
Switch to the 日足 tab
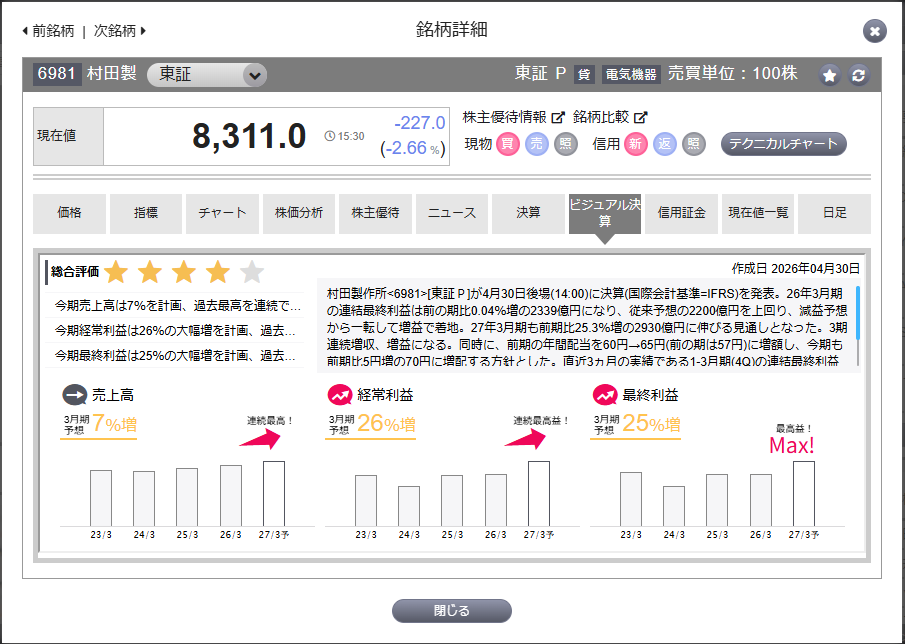[835, 214]
